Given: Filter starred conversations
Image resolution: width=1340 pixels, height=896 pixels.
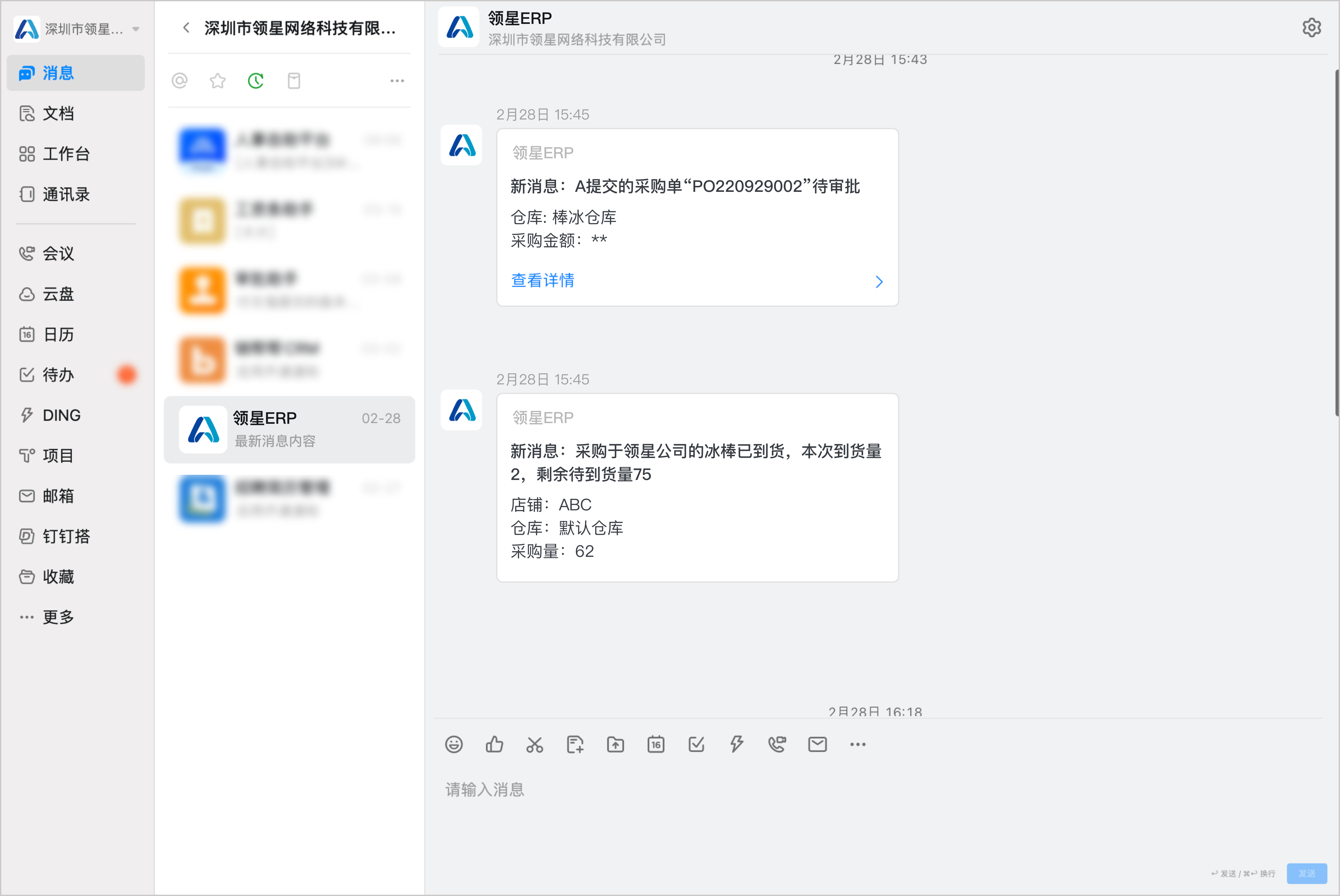Looking at the screenshot, I should click(x=218, y=80).
